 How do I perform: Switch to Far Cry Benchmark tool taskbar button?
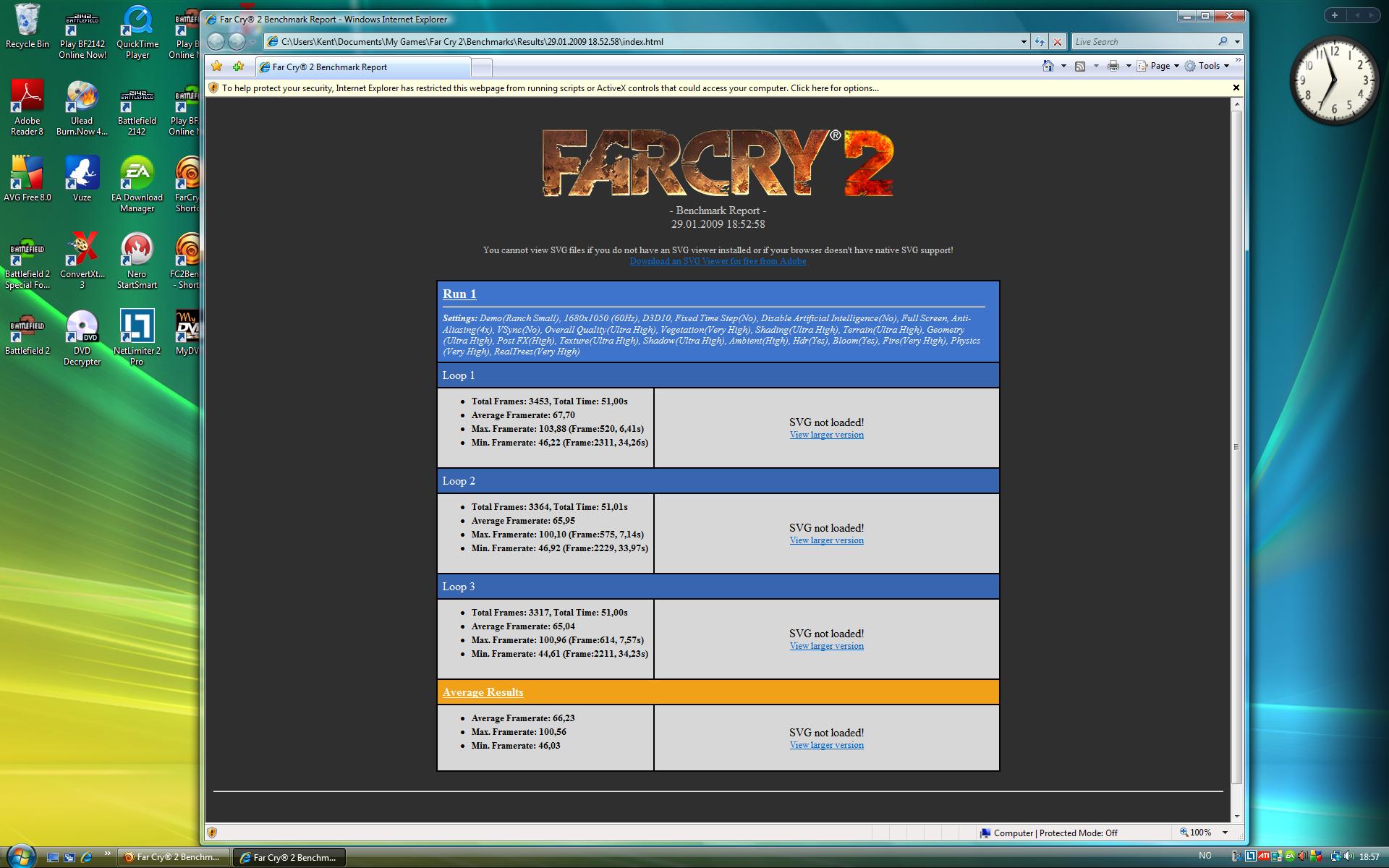(x=173, y=857)
